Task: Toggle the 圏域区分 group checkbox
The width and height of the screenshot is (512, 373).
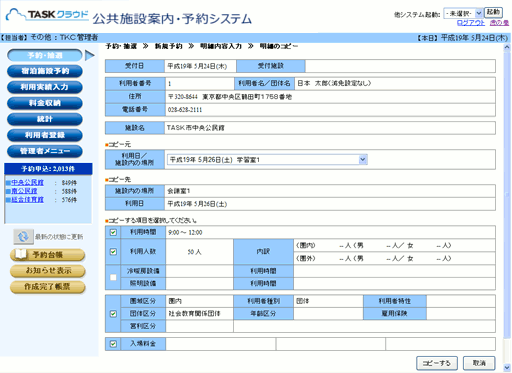Action: pyautogui.click(x=113, y=314)
